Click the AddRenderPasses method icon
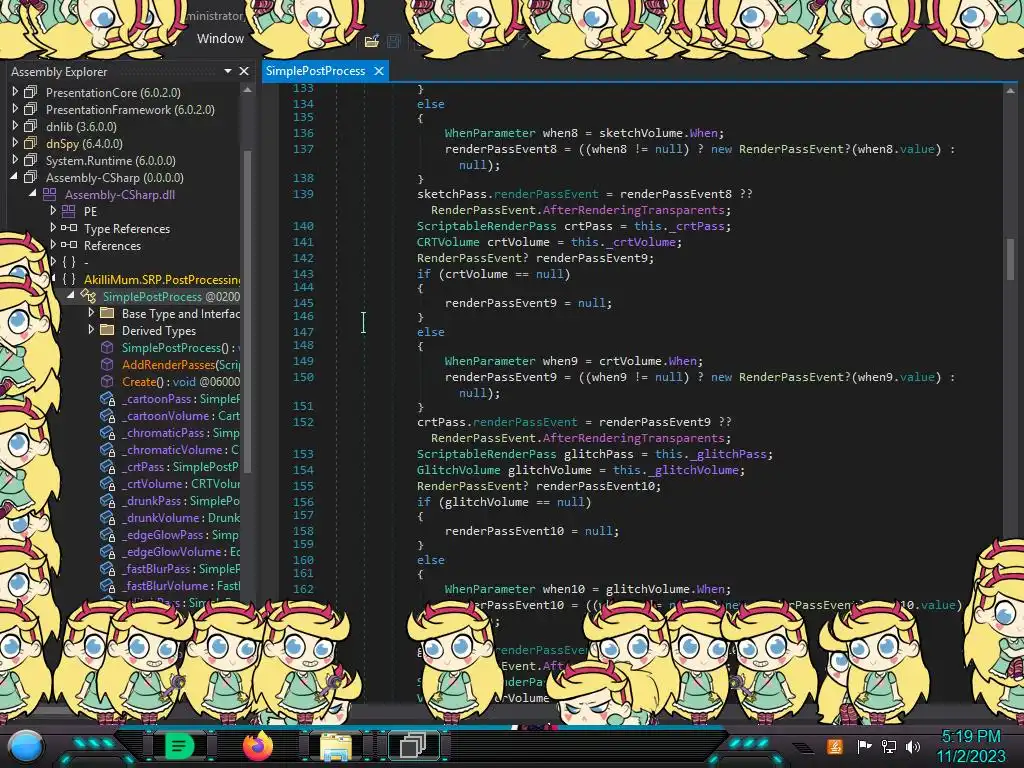This screenshot has height=768, width=1024. point(107,364)
